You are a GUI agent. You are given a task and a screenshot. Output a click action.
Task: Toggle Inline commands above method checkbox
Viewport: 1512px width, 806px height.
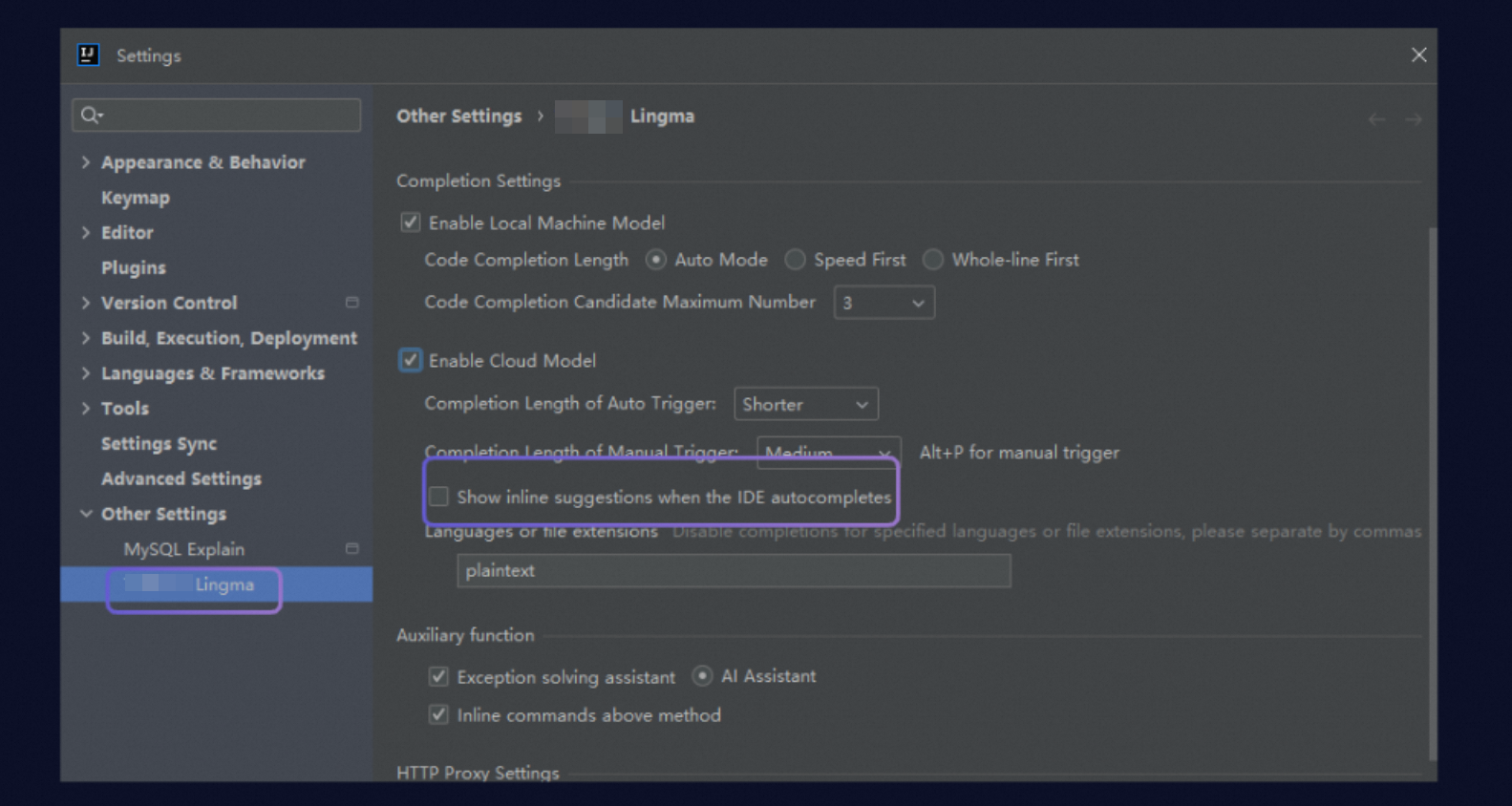(x=438, y=714)
